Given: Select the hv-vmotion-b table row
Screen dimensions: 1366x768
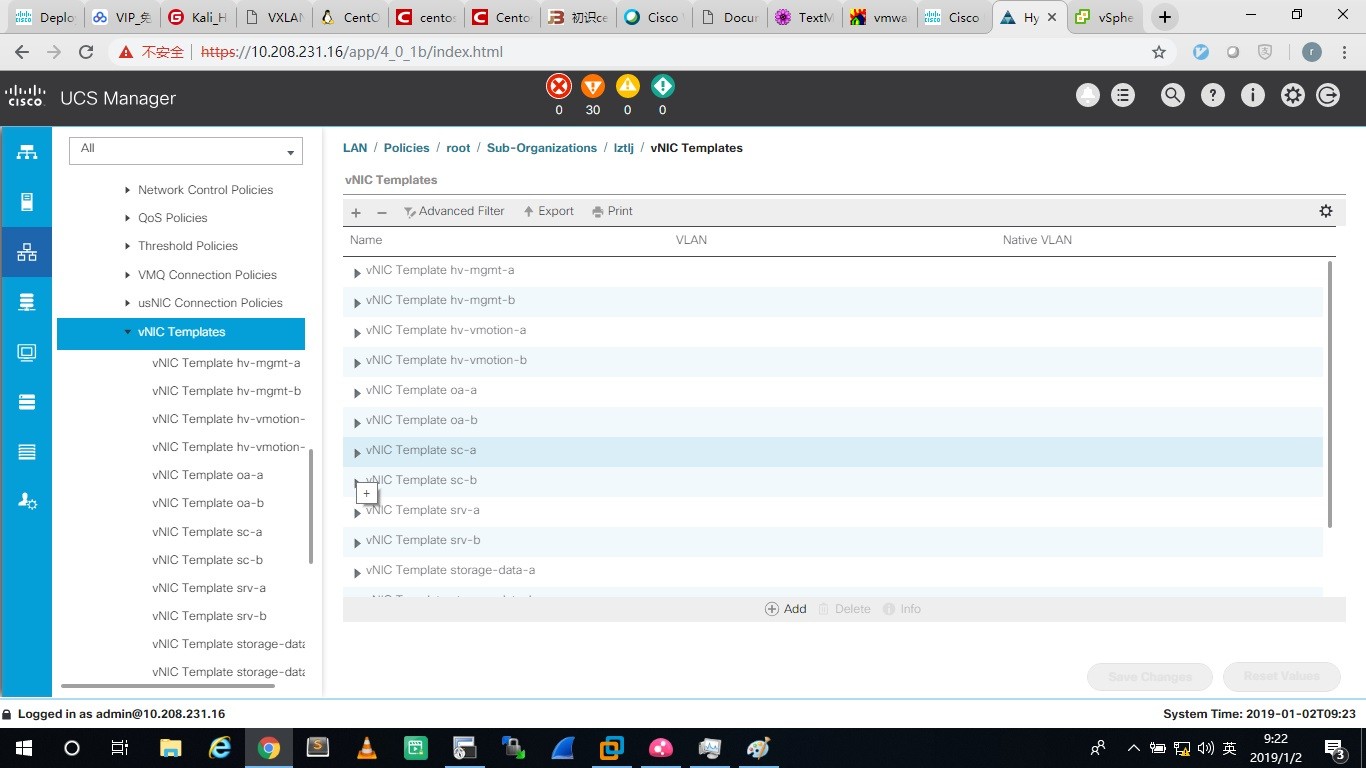Looking at the screenshot, I should point(833,361).
